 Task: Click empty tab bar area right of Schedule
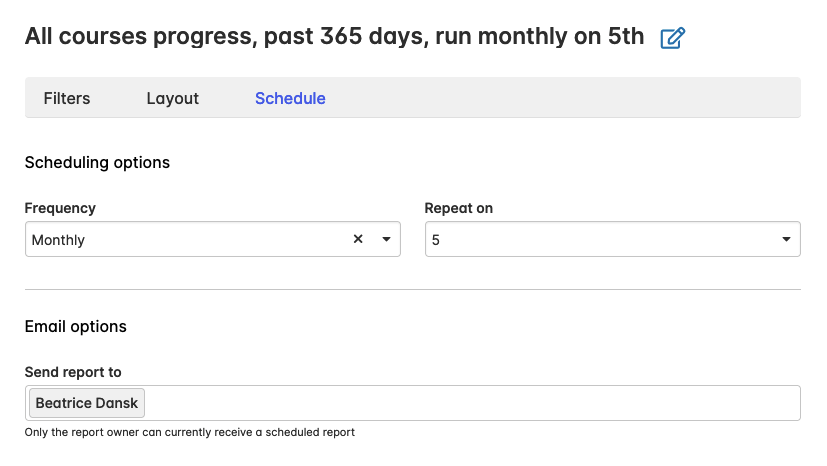pyautogui.click(x=560, y=98)
